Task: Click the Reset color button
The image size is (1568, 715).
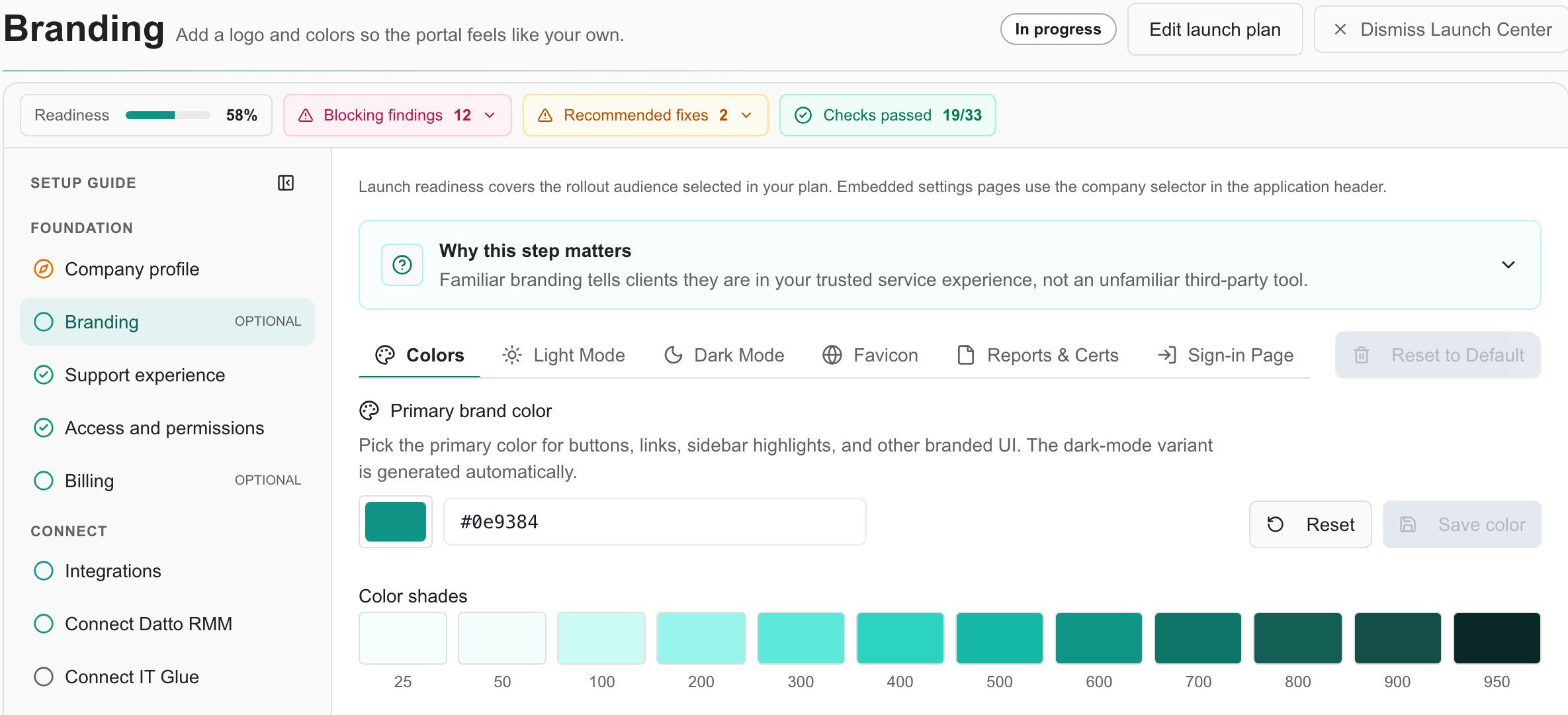Action: pyautogui.click(x=1311, y=525)
